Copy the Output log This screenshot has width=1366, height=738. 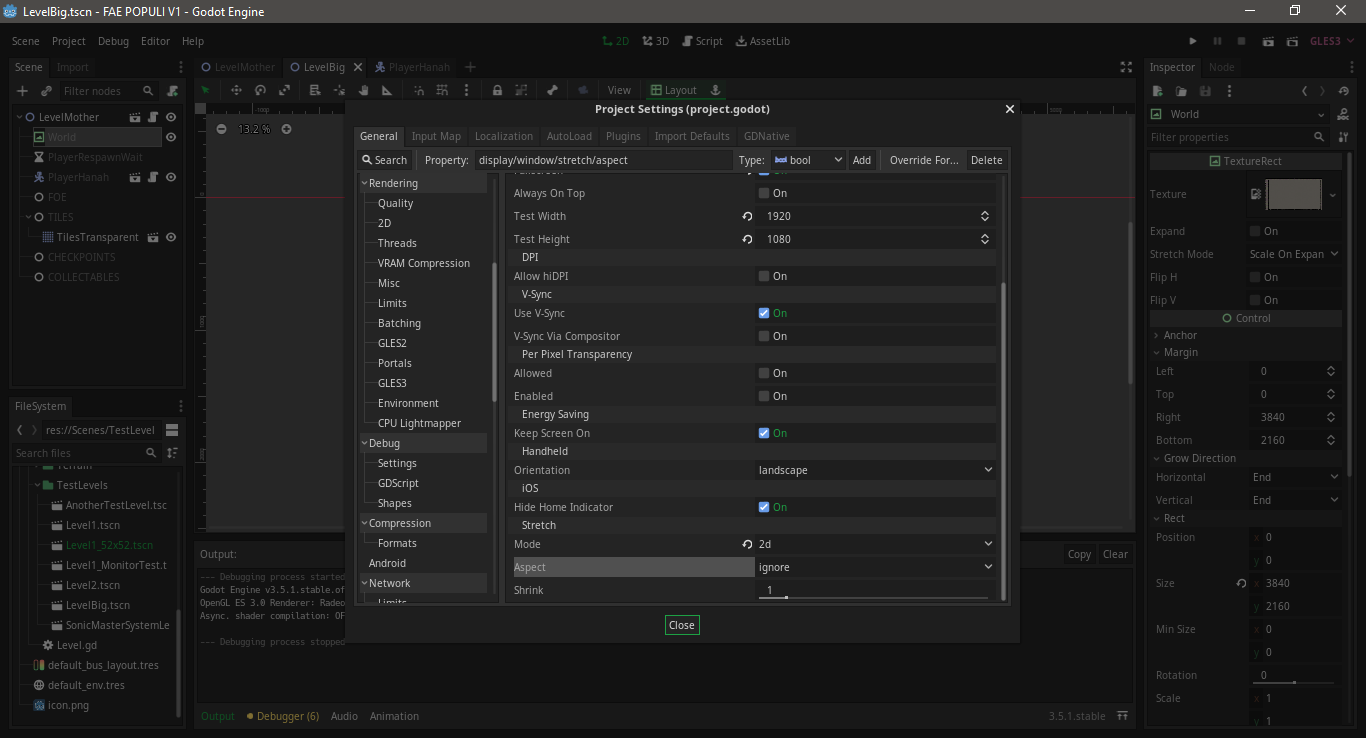(1079, 554)
